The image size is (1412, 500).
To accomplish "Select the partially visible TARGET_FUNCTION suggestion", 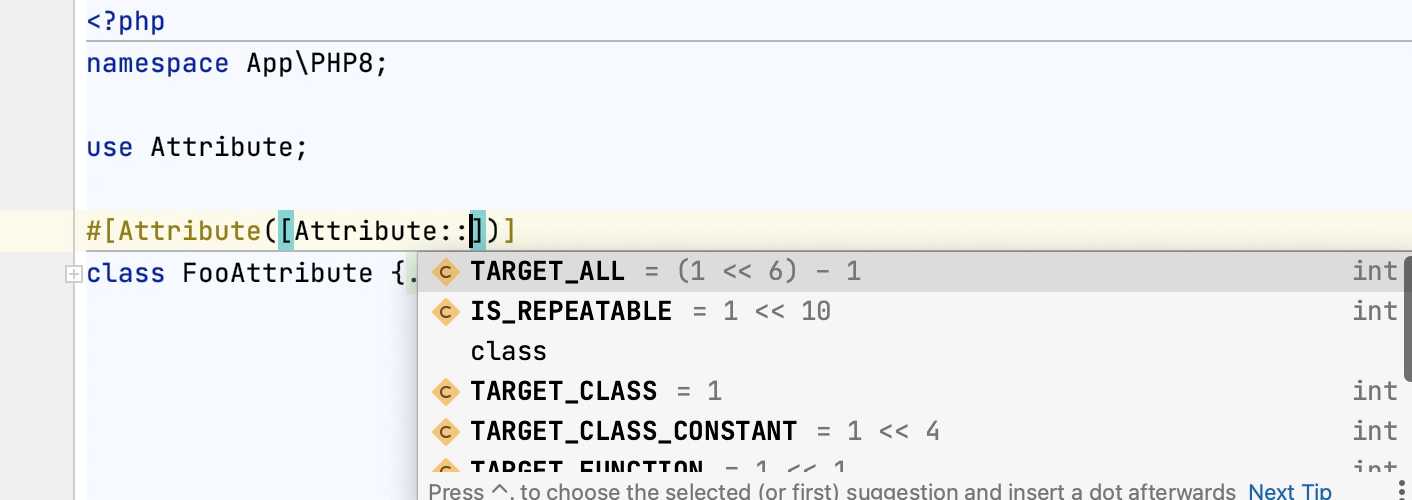I will pyautogui.click(x=586, y=468).
